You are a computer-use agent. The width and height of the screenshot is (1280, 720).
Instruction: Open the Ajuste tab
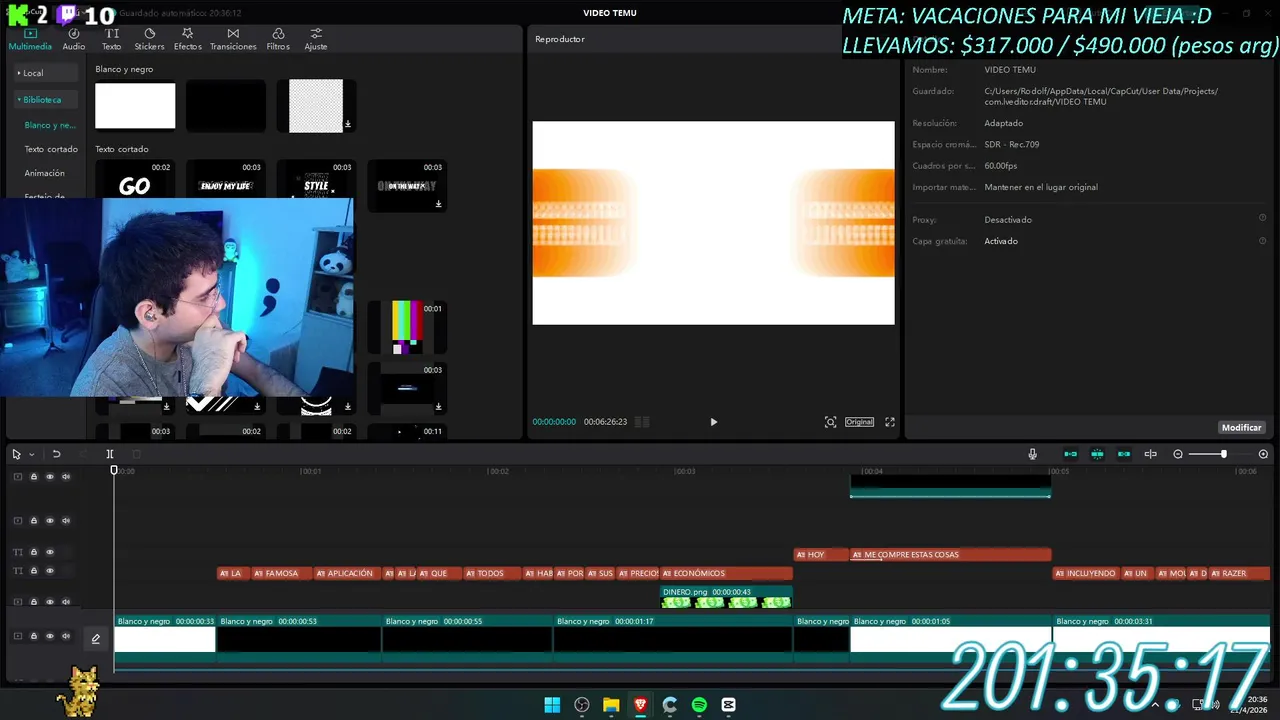pyautogui.click(x=316, y=39)
